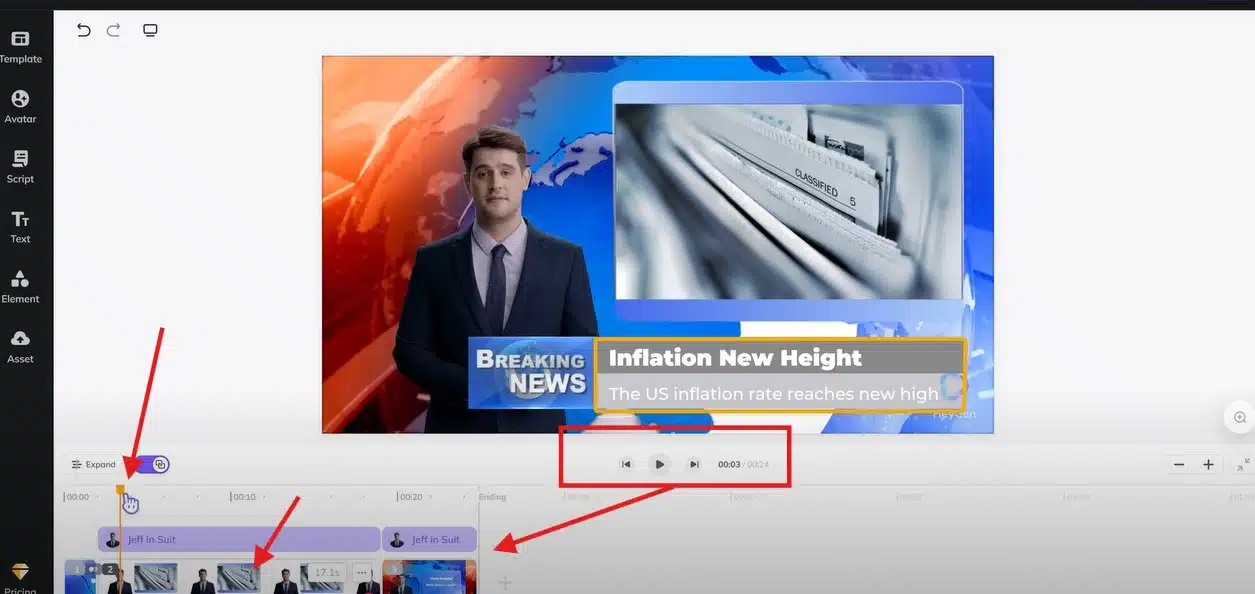Open the Element panel
This screenshot has height=594, width=1255.
(20, 285)
